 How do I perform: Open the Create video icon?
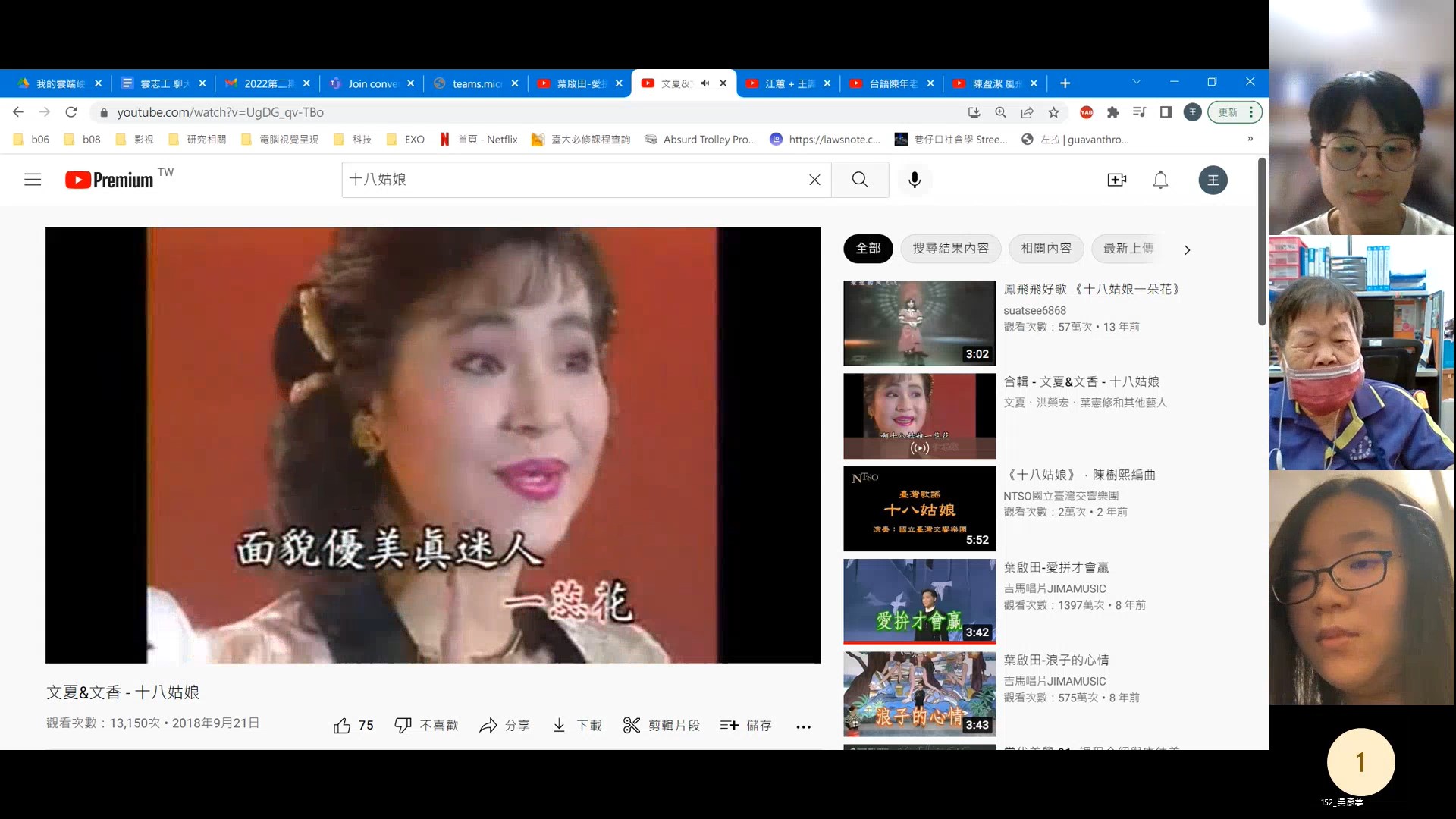point(1116,180)
